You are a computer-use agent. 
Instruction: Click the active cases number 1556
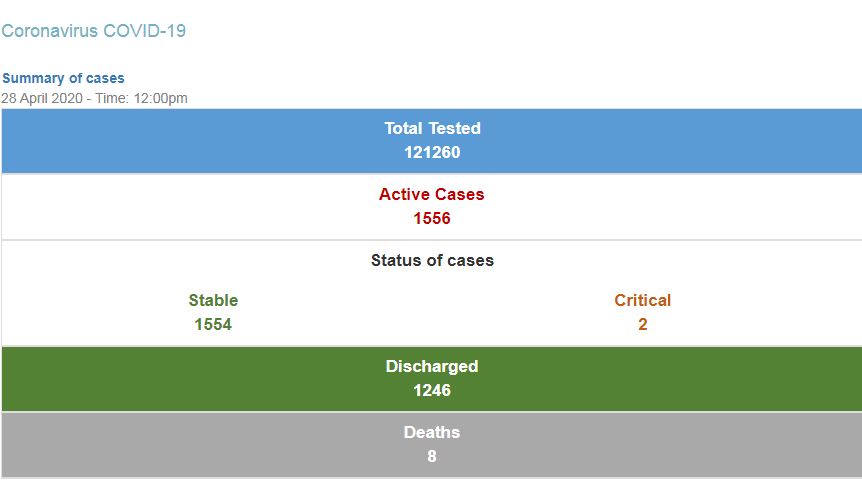tap(432, 218)
